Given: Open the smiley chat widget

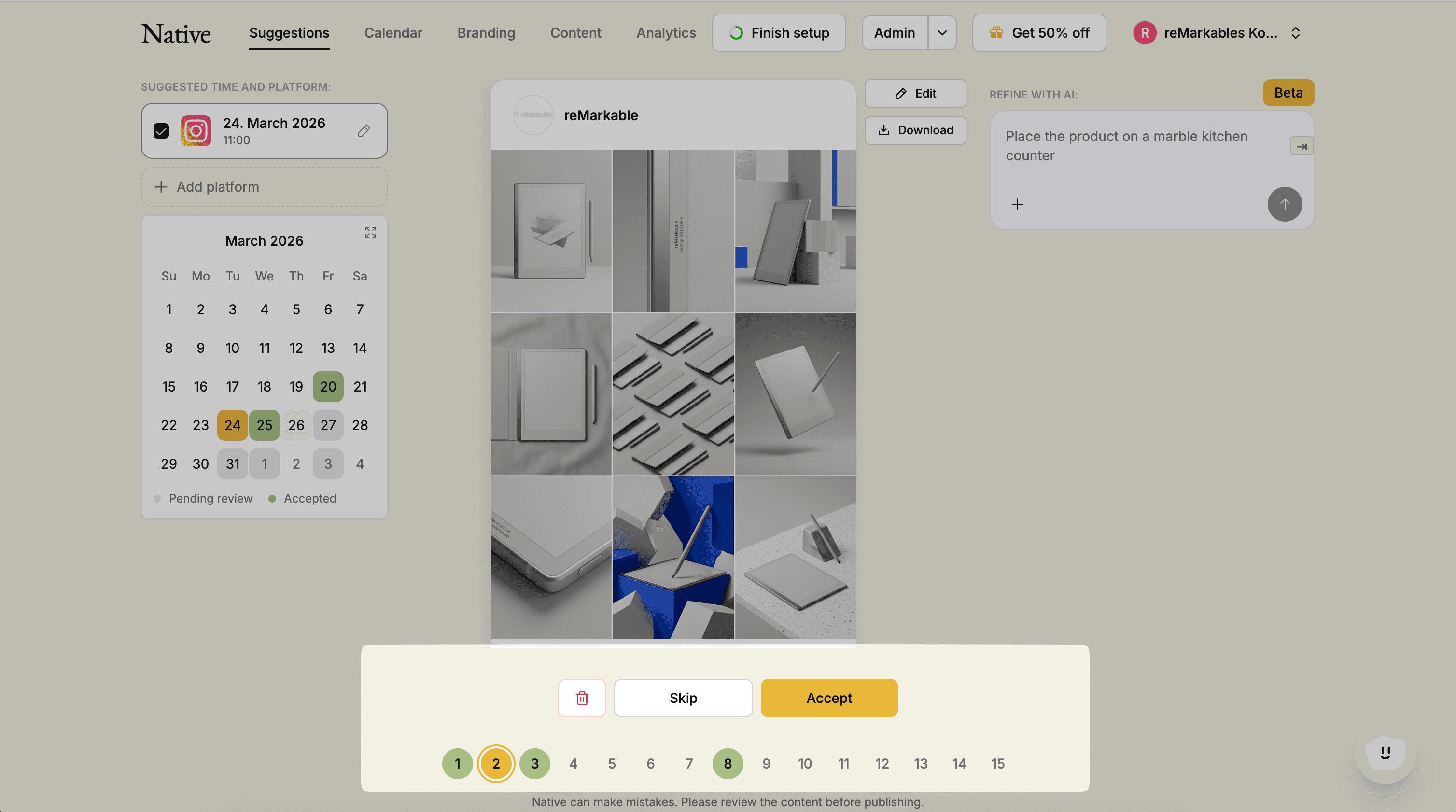Looking at the screenshot, I should (x=1385, y=753).
